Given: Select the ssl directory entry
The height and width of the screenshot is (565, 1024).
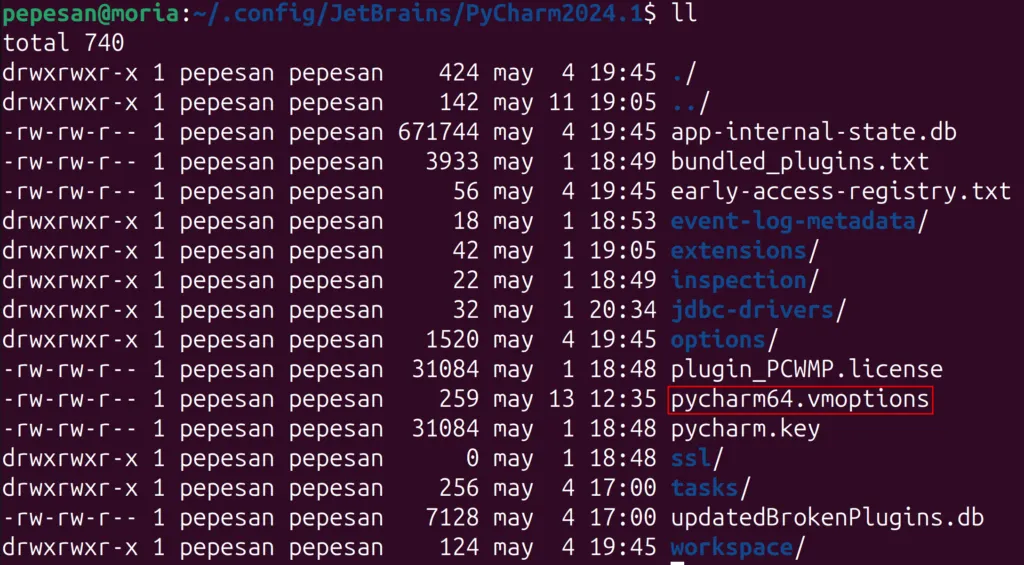Looking at the screenshot, I should click(690, 459).
